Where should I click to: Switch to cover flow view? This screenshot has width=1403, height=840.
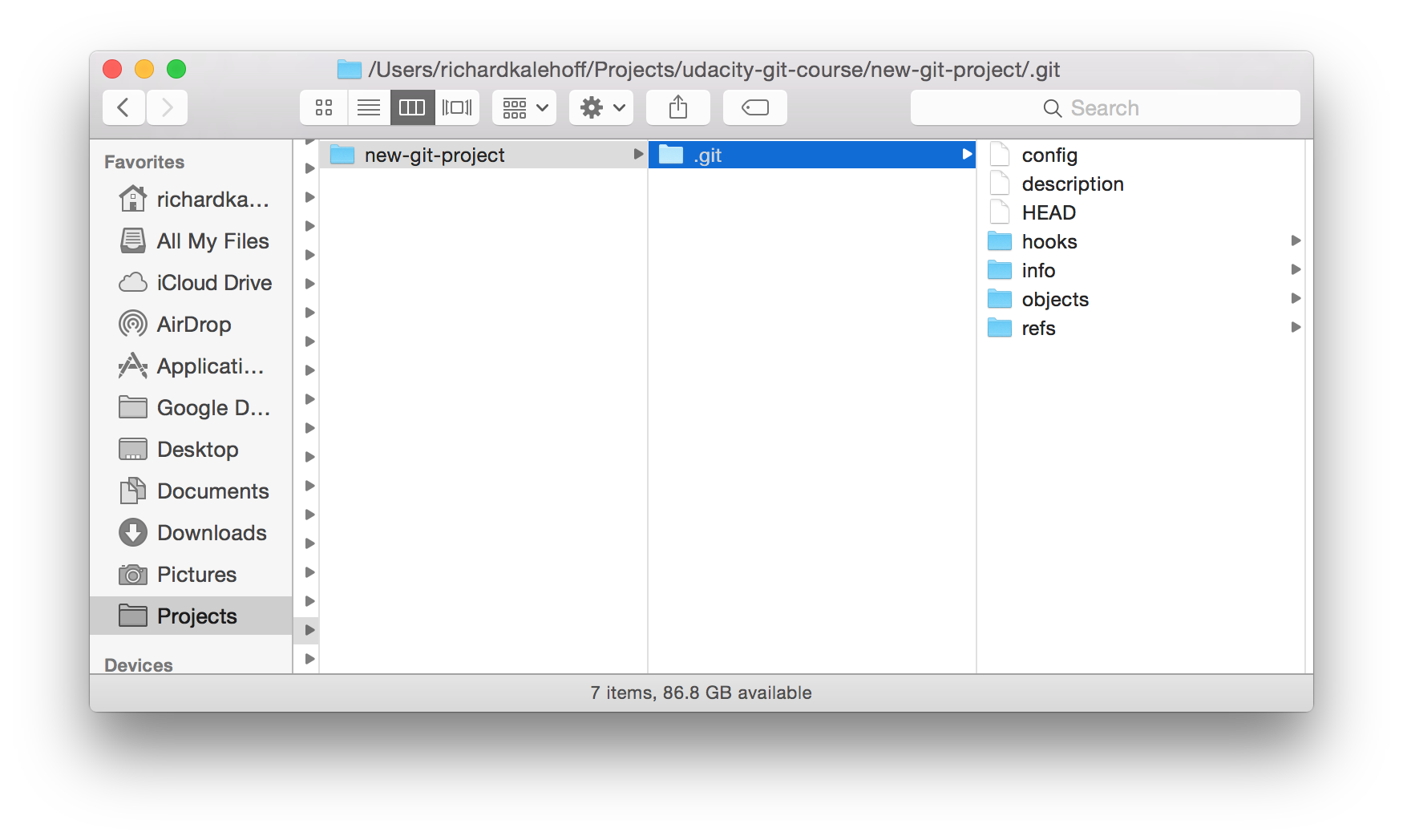click(x=456, y=107)
